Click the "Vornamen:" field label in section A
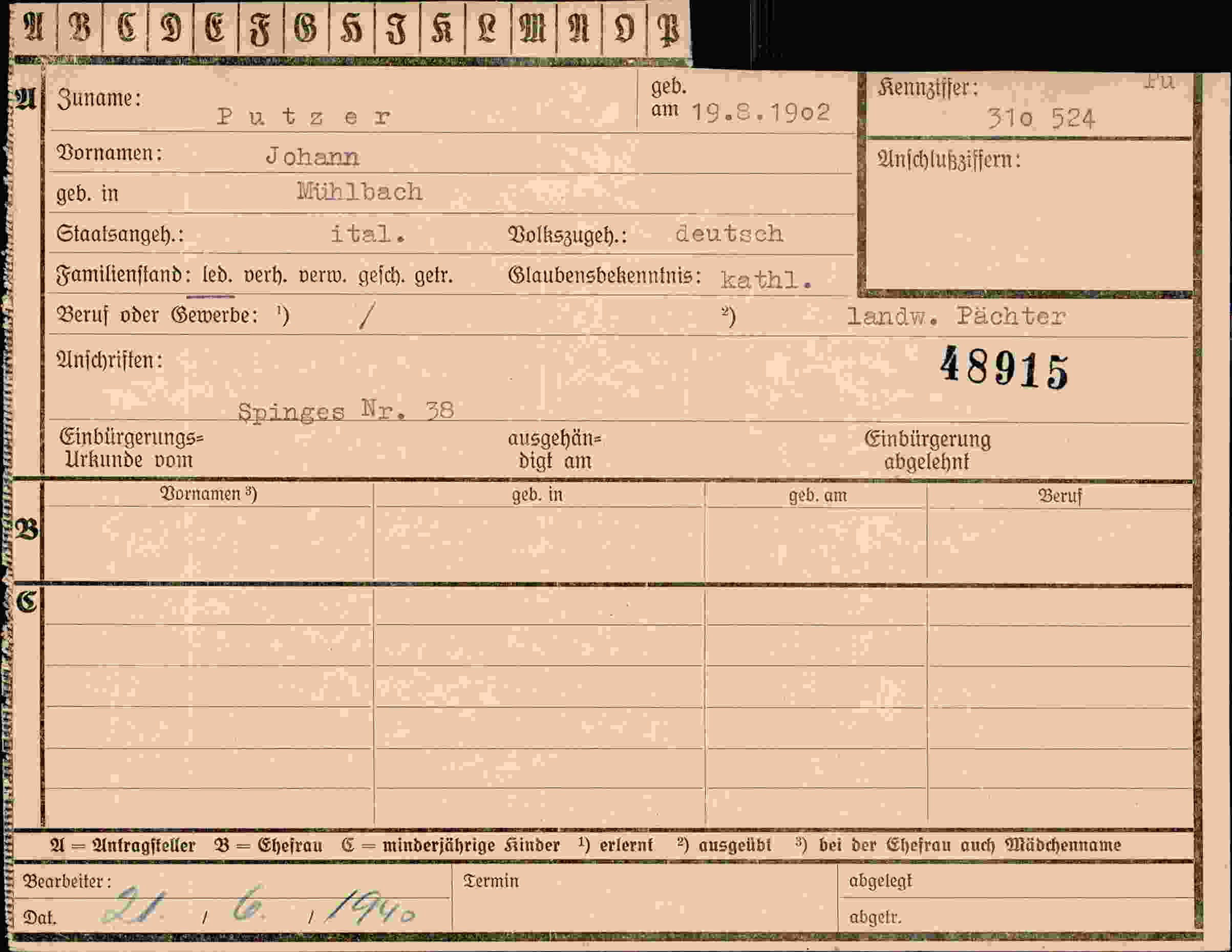1232x952 pixels. 110,153
